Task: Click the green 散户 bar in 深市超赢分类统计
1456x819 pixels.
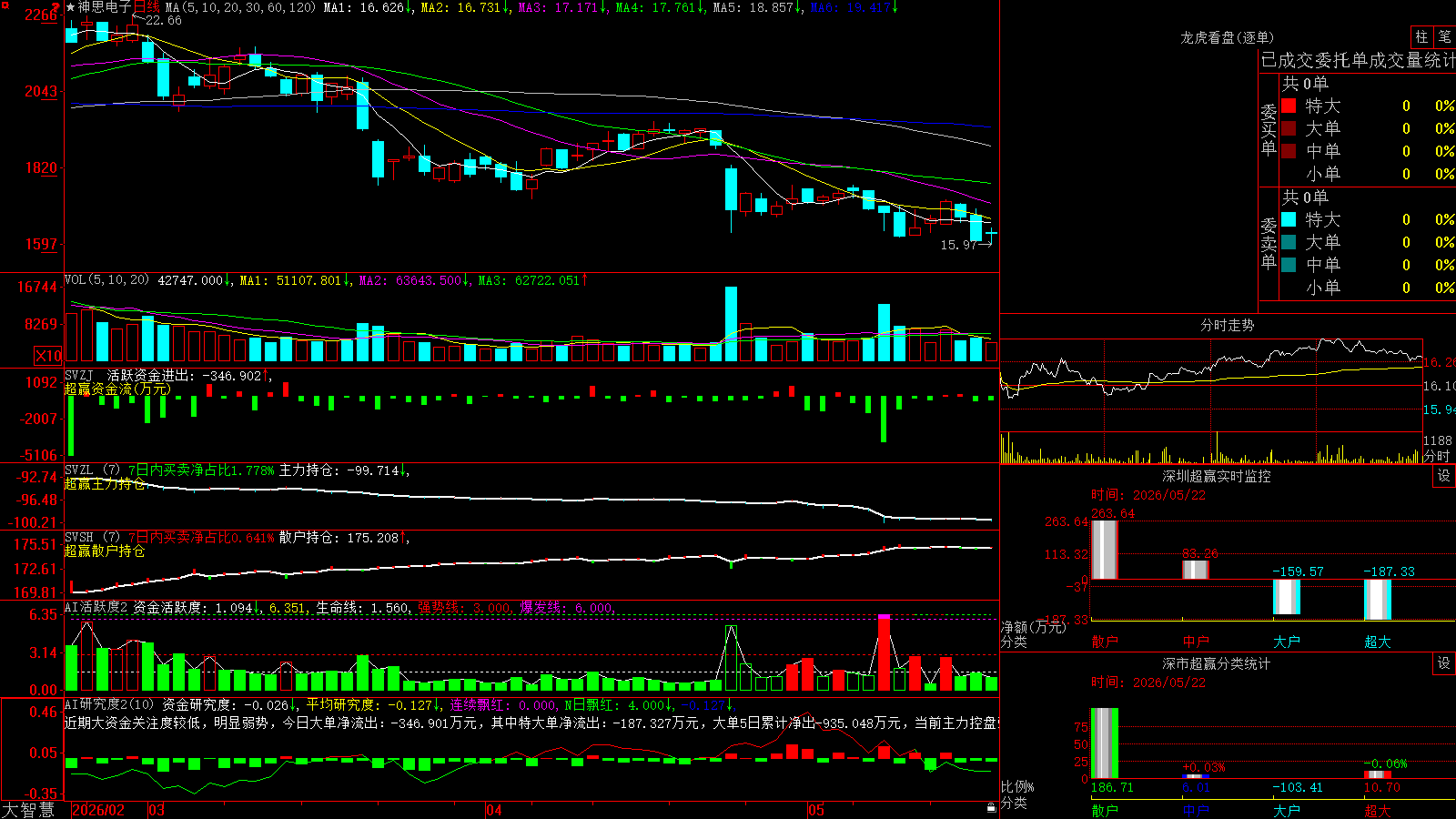Action: (x=1105, y=743)
